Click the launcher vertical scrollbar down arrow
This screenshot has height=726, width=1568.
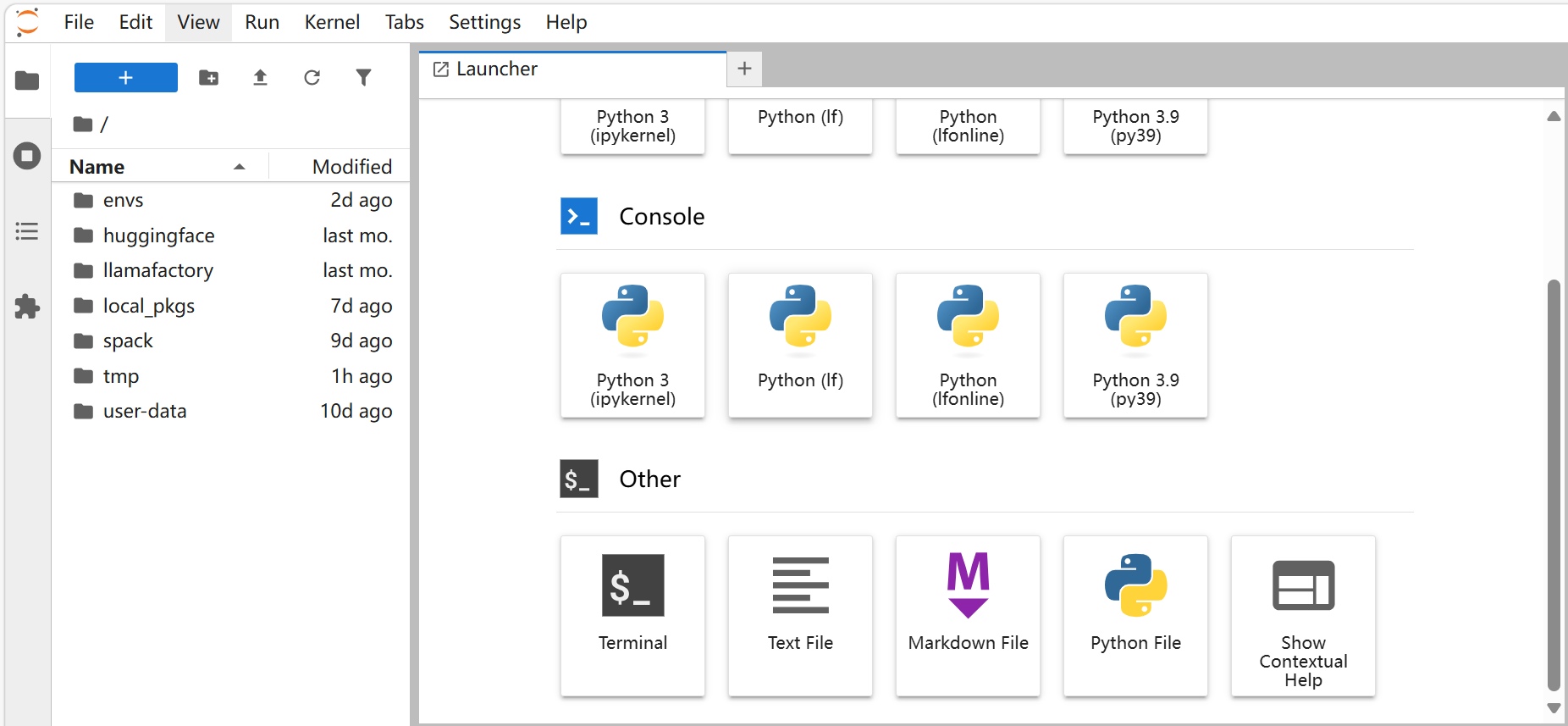point(1553,707)
